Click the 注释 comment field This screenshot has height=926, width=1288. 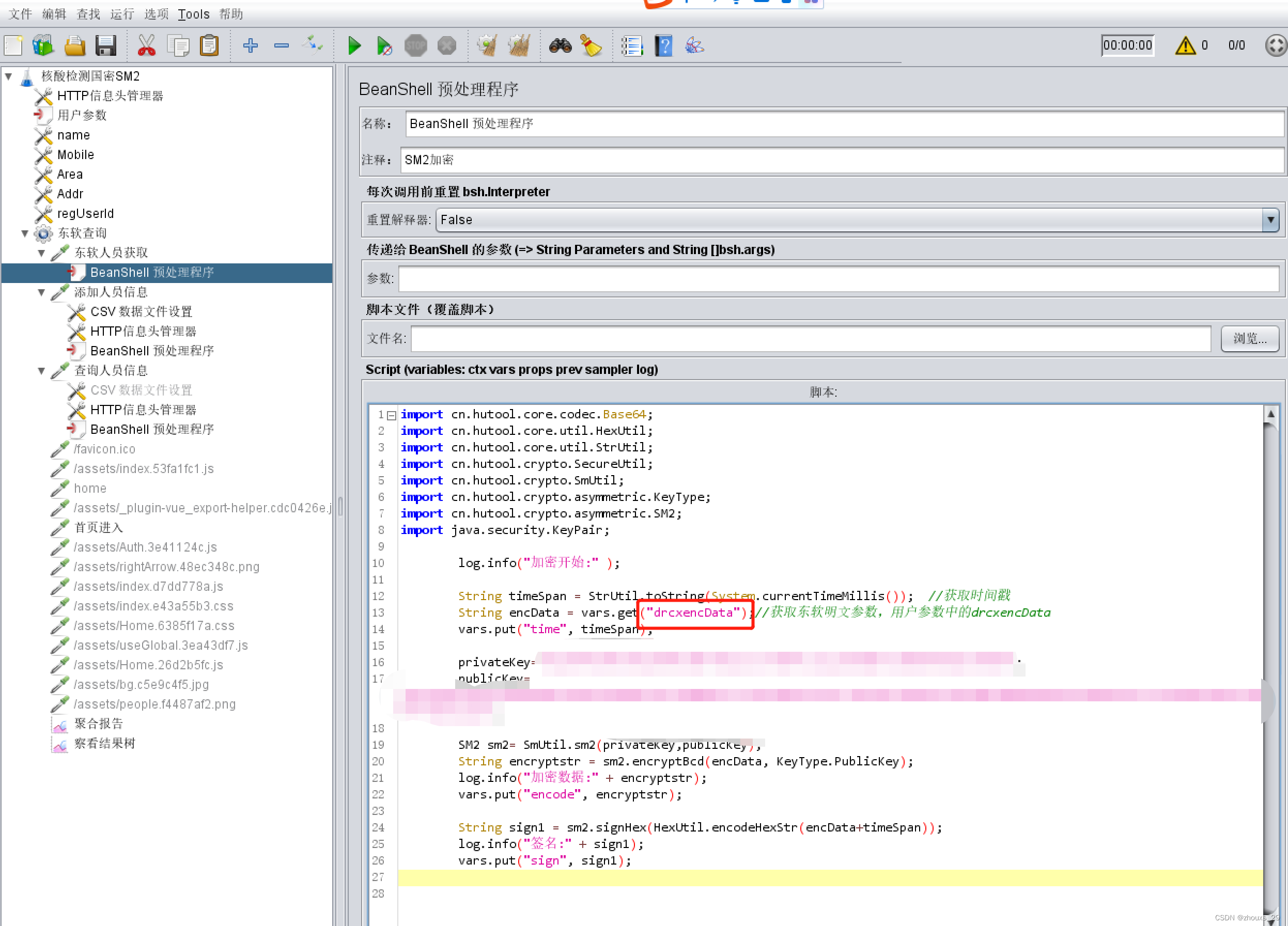coord(842,160)
